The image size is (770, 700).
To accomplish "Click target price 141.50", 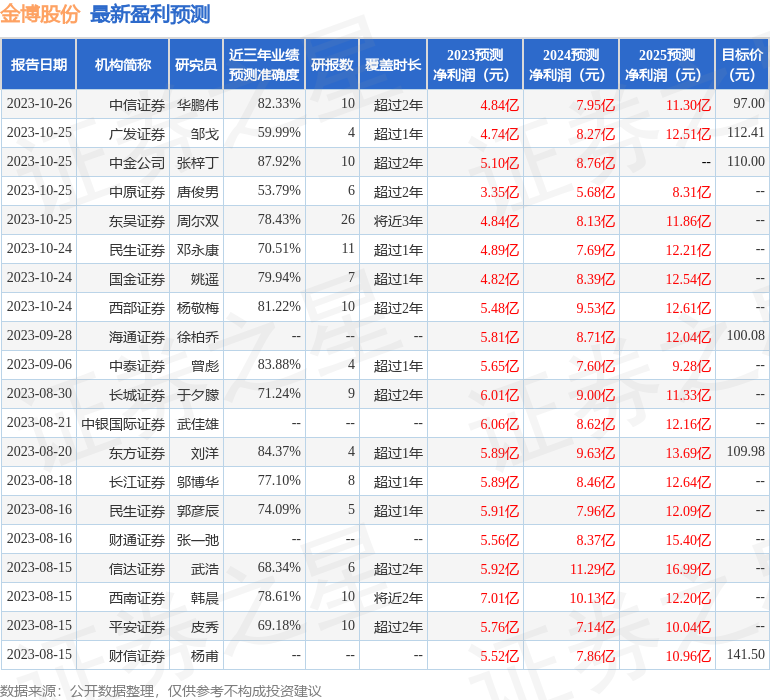I will pos(746,654).
